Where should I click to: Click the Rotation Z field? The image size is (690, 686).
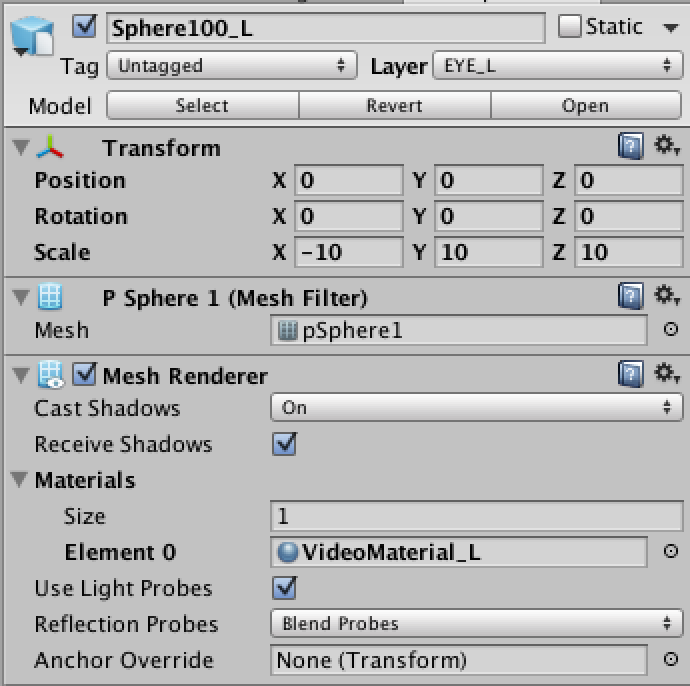[628, 216]
